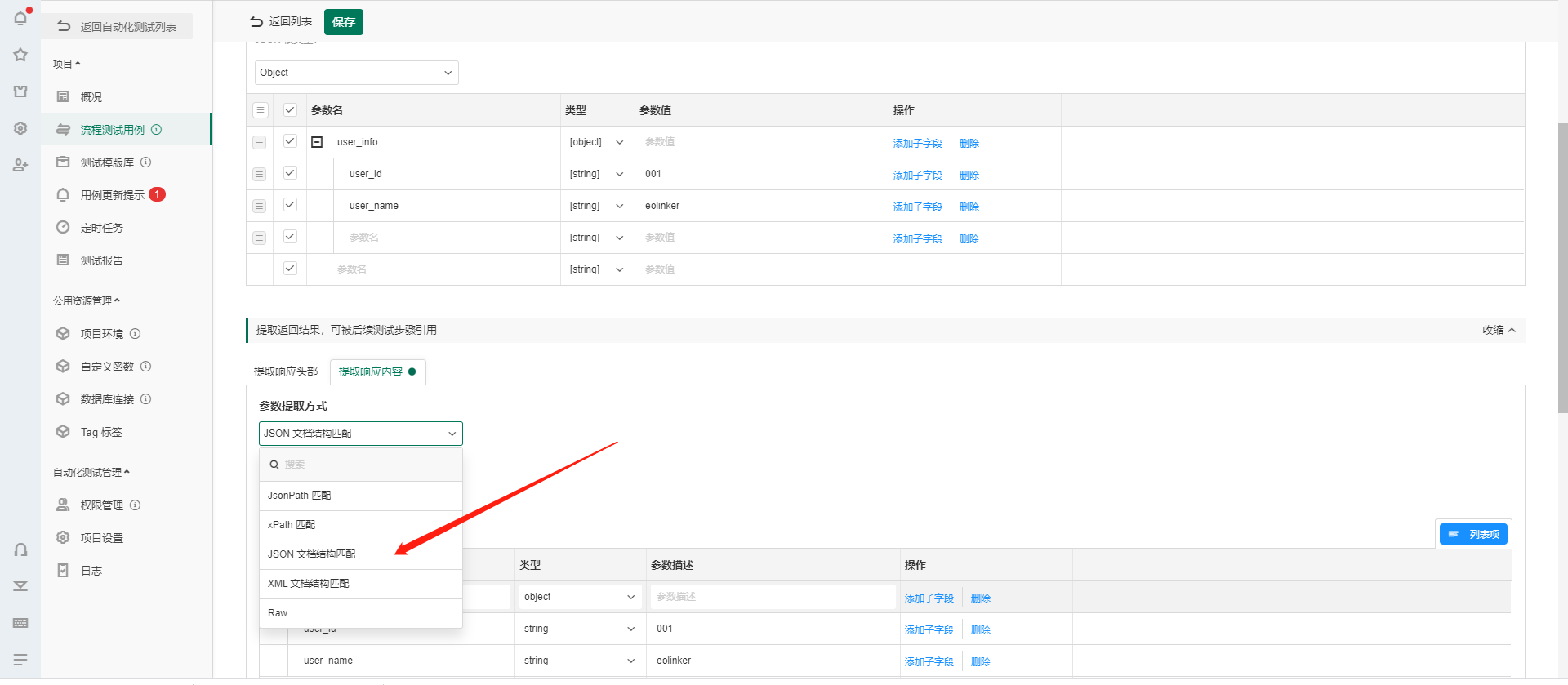
Task: Click the green 保存 button
Action: pyautogui.click(x=344, y=22)
